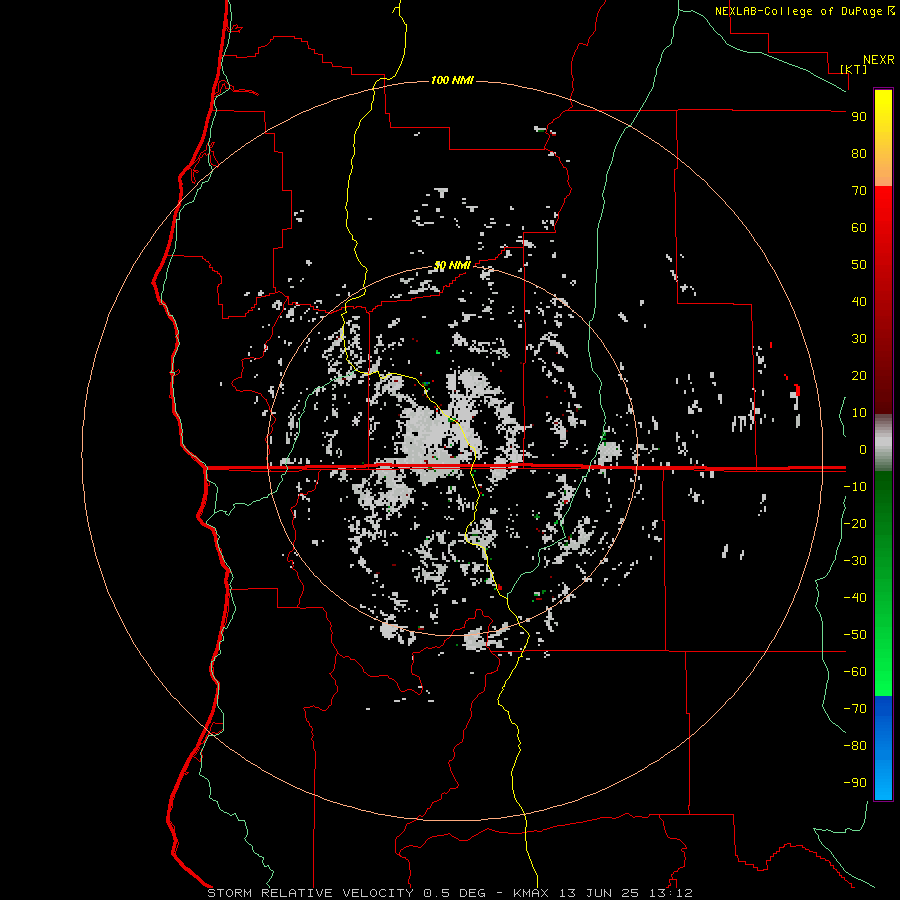Pick the green segment of the color bar
This screenshot has height=900, width=900.
(883, 584)
